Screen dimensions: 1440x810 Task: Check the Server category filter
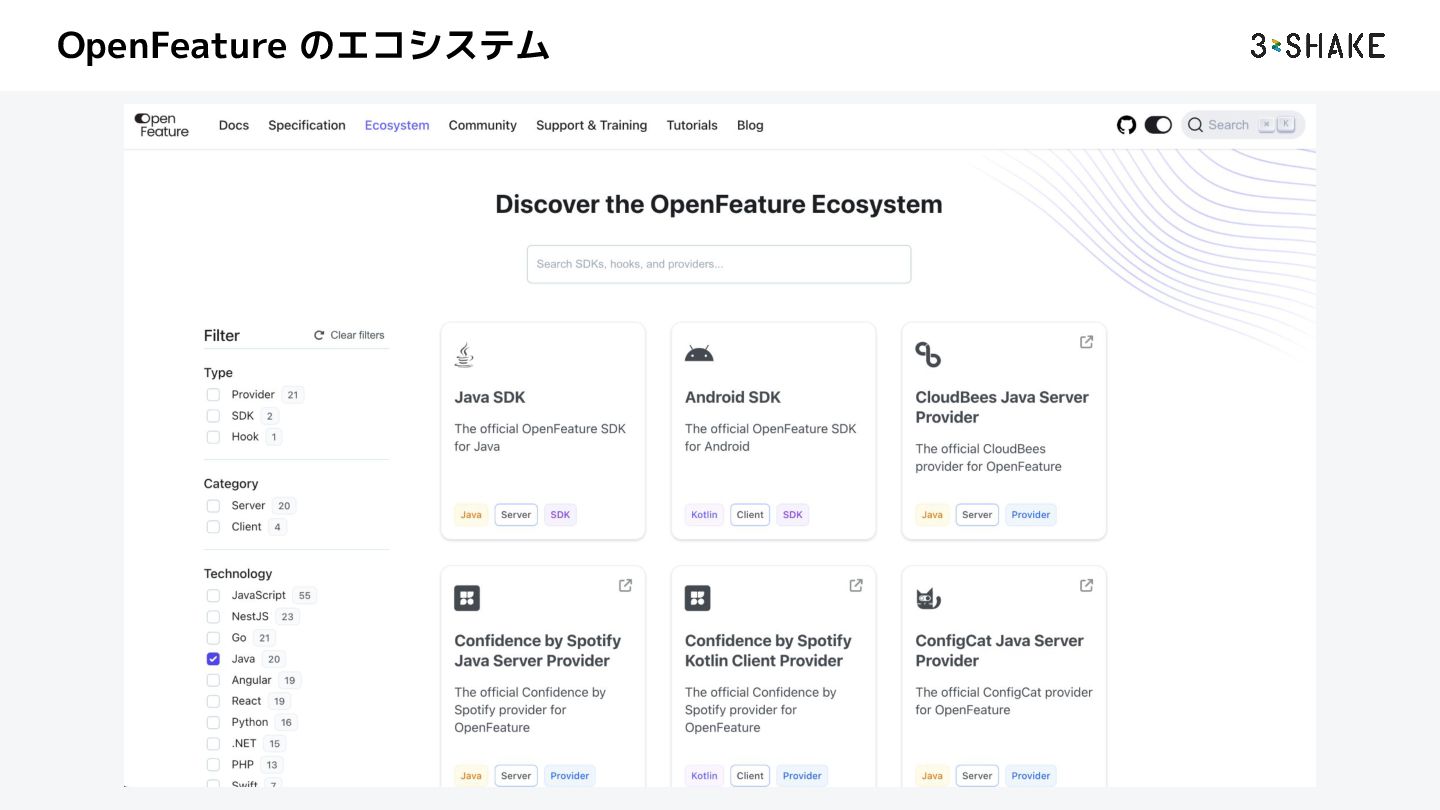tap(213, 506)
